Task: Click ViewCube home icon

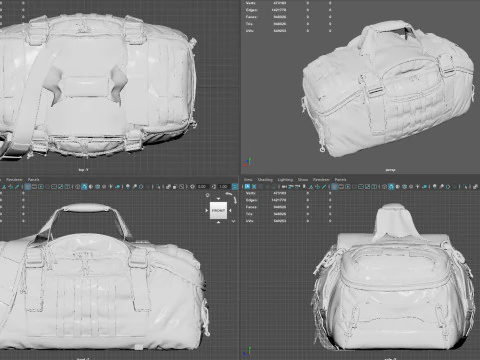Action: pos(207,195)
